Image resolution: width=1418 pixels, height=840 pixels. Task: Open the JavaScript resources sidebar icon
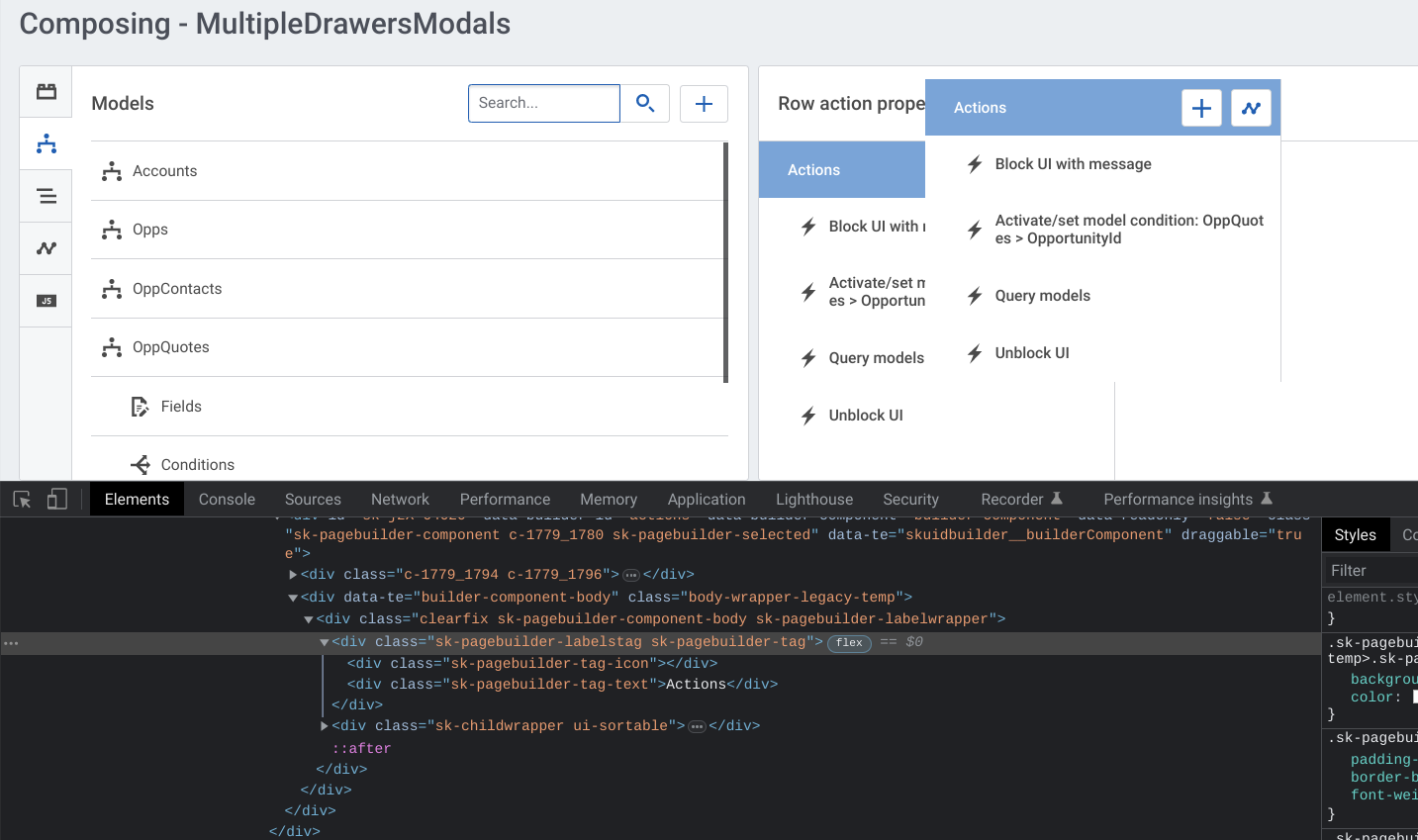tap(47, 301)
